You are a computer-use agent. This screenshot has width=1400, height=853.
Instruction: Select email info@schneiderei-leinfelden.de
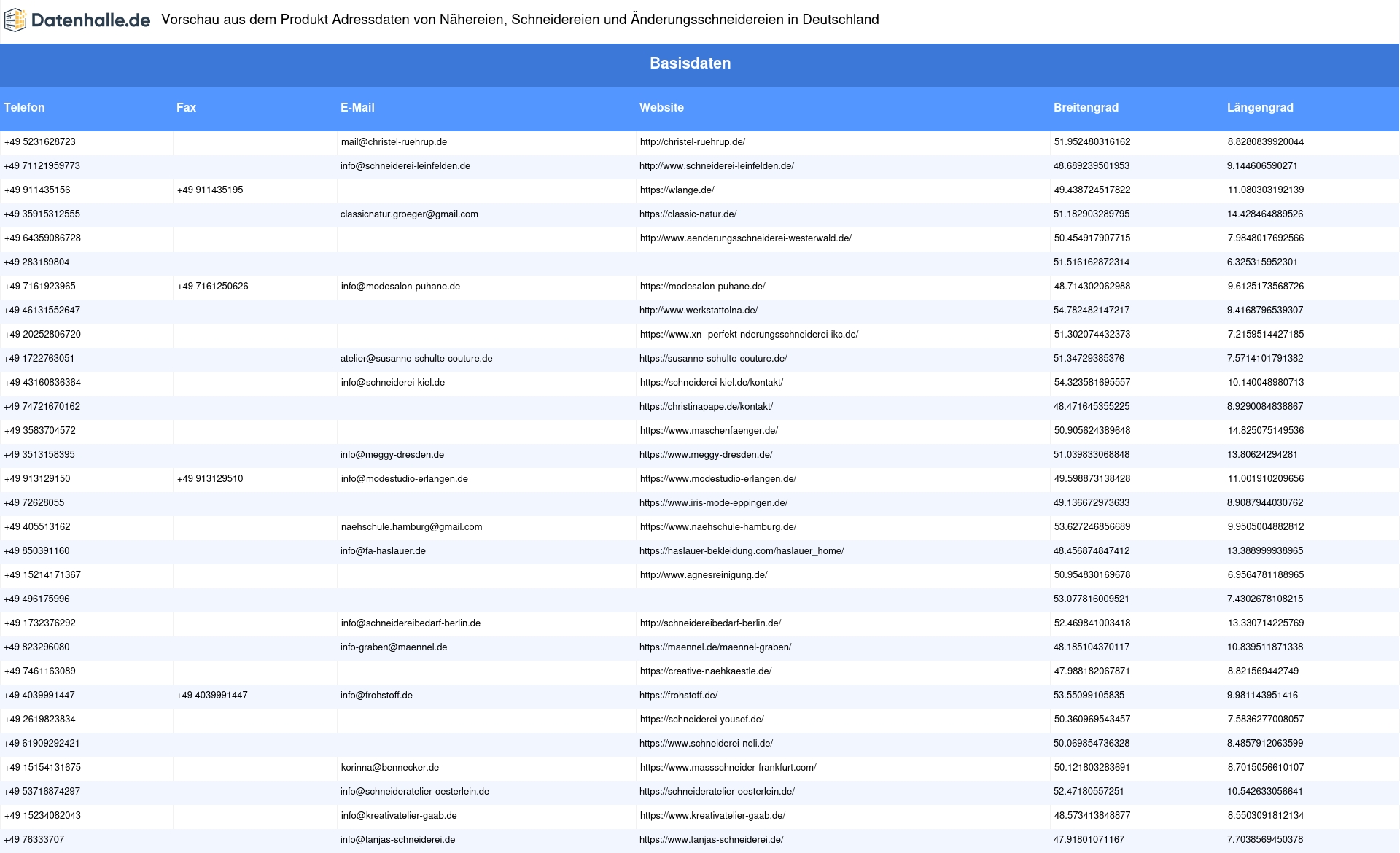click(x=405, y=166)
